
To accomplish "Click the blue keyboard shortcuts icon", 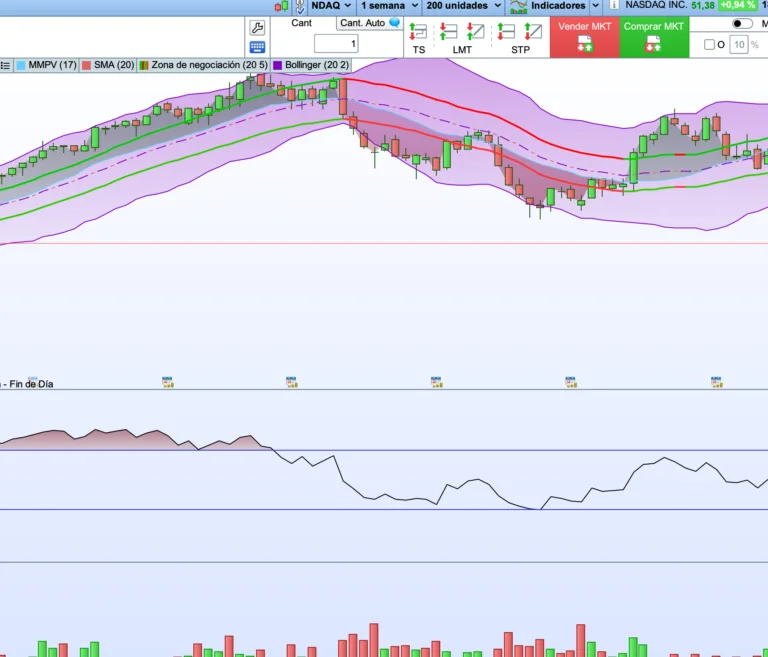I will point(257,47).
